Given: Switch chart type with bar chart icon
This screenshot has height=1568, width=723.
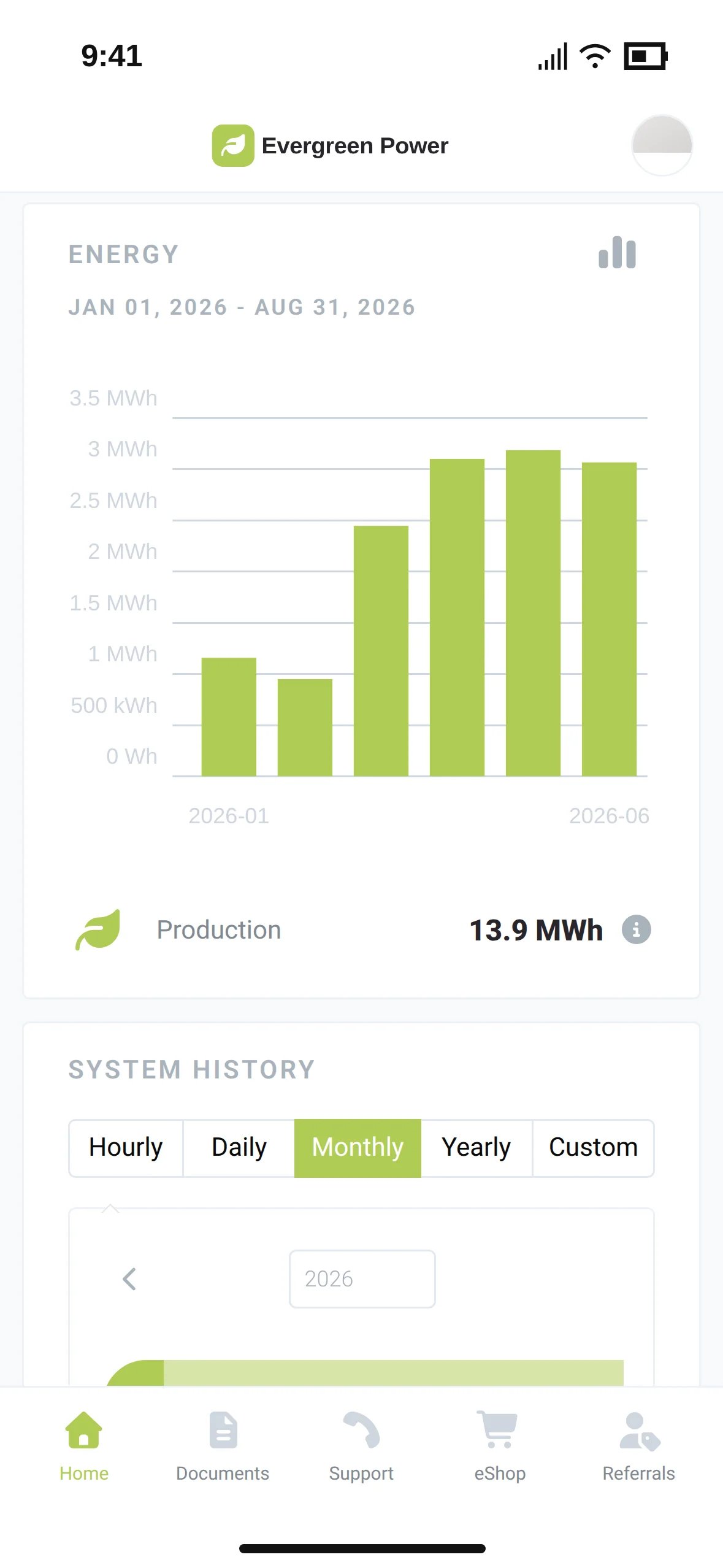Looking at the screenshot, I should (x=617, y=252).
